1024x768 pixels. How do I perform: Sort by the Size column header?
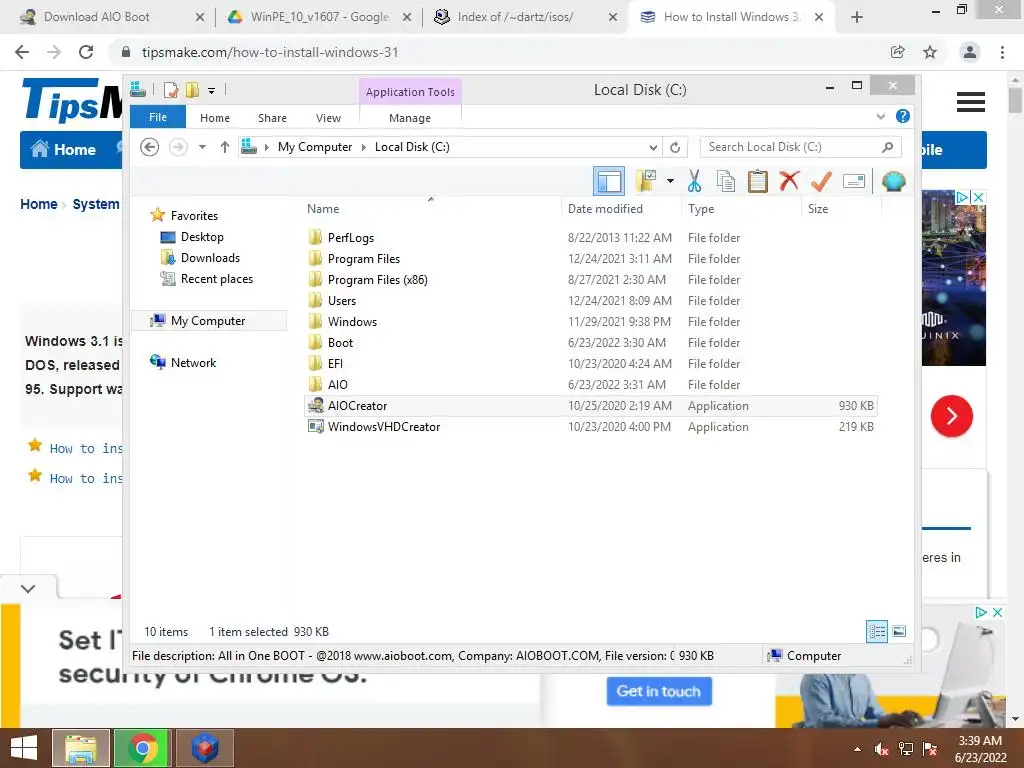pos(818,209)
